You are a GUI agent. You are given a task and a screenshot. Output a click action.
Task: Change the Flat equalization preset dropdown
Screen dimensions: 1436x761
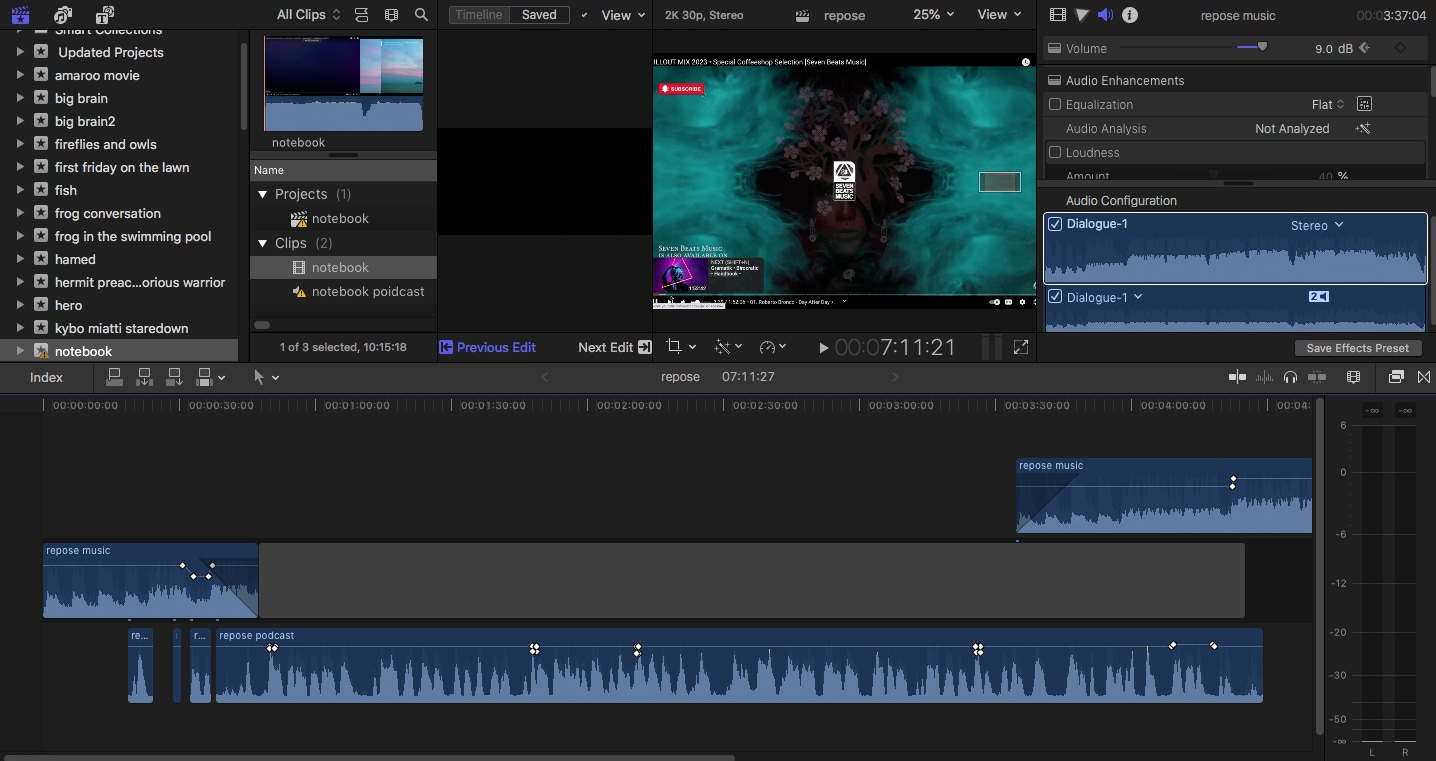coord(1328,104)
